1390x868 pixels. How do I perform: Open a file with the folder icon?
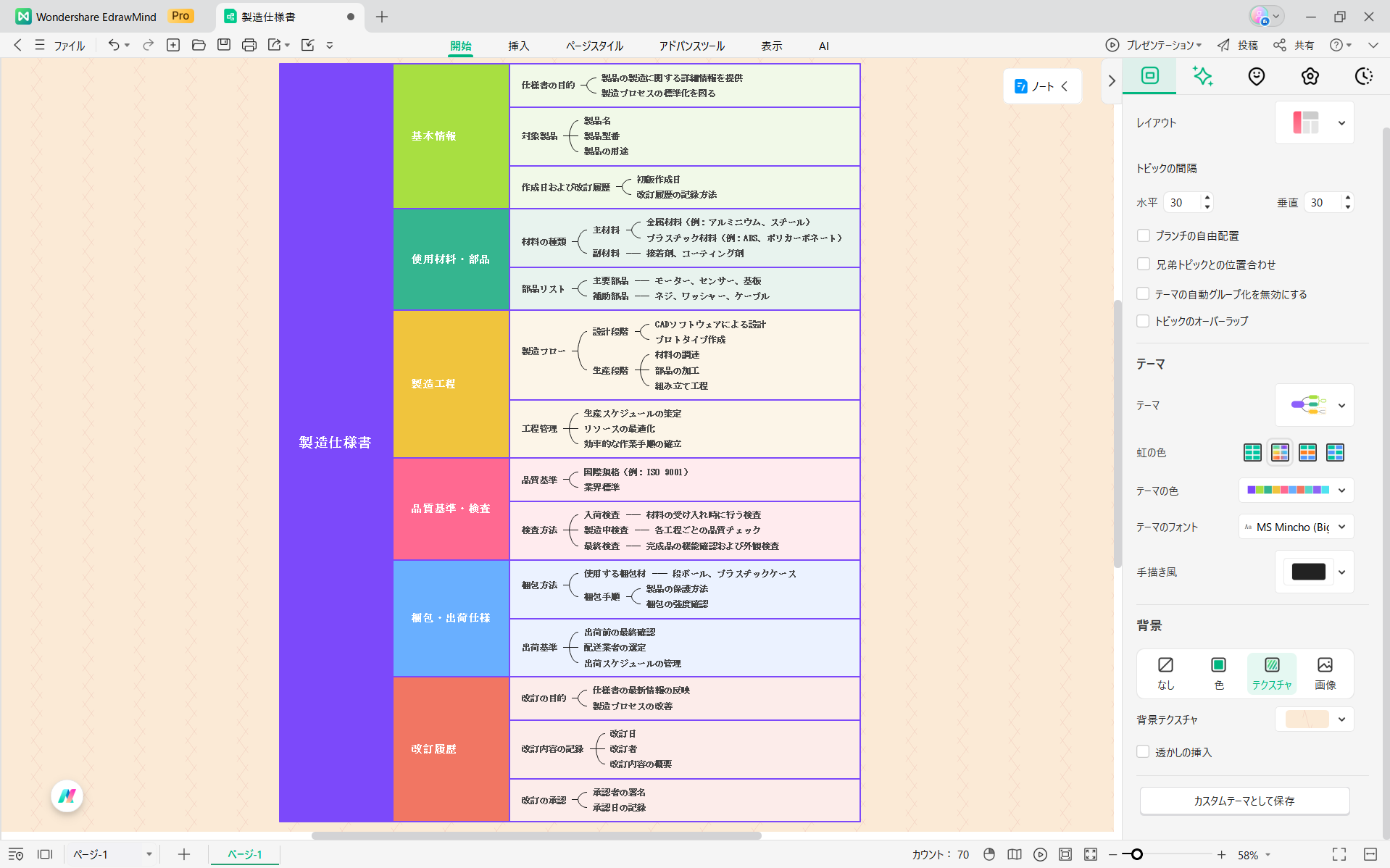point(199,45)
